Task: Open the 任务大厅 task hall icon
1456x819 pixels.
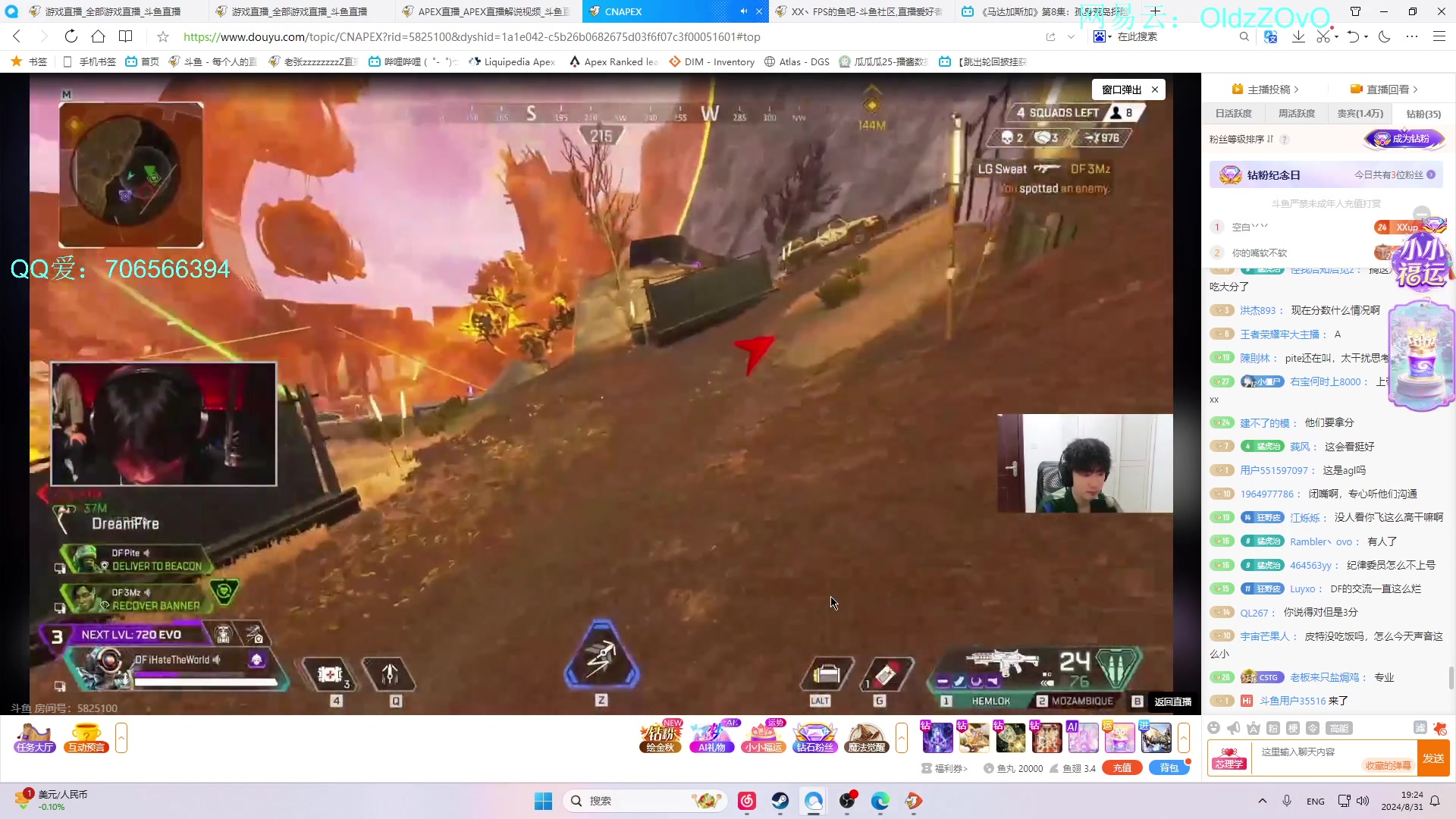Action: (x=35, y=738)
